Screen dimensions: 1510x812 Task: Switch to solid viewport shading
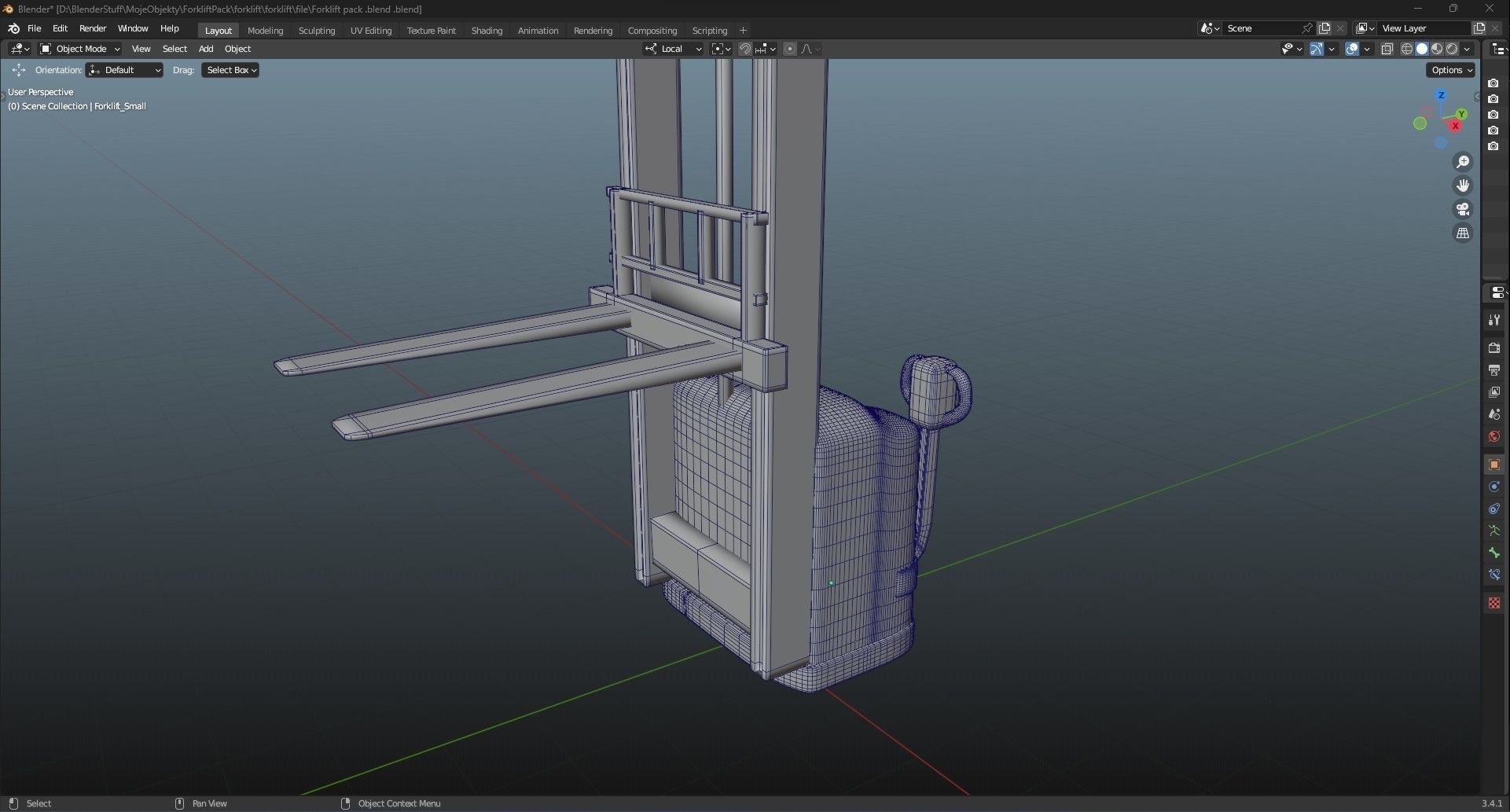pos(1422,49)
